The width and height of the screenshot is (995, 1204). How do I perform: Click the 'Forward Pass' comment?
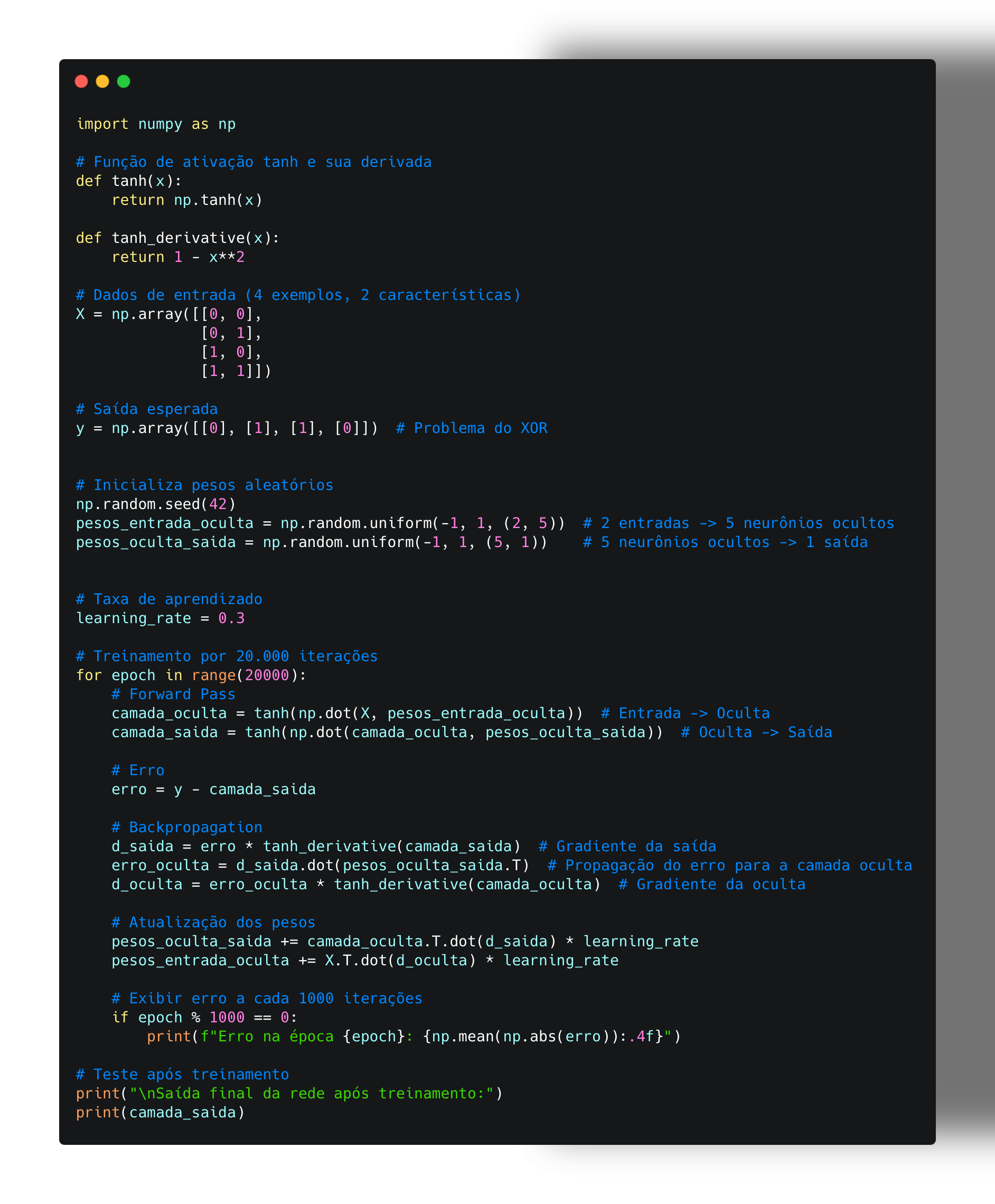173,694
